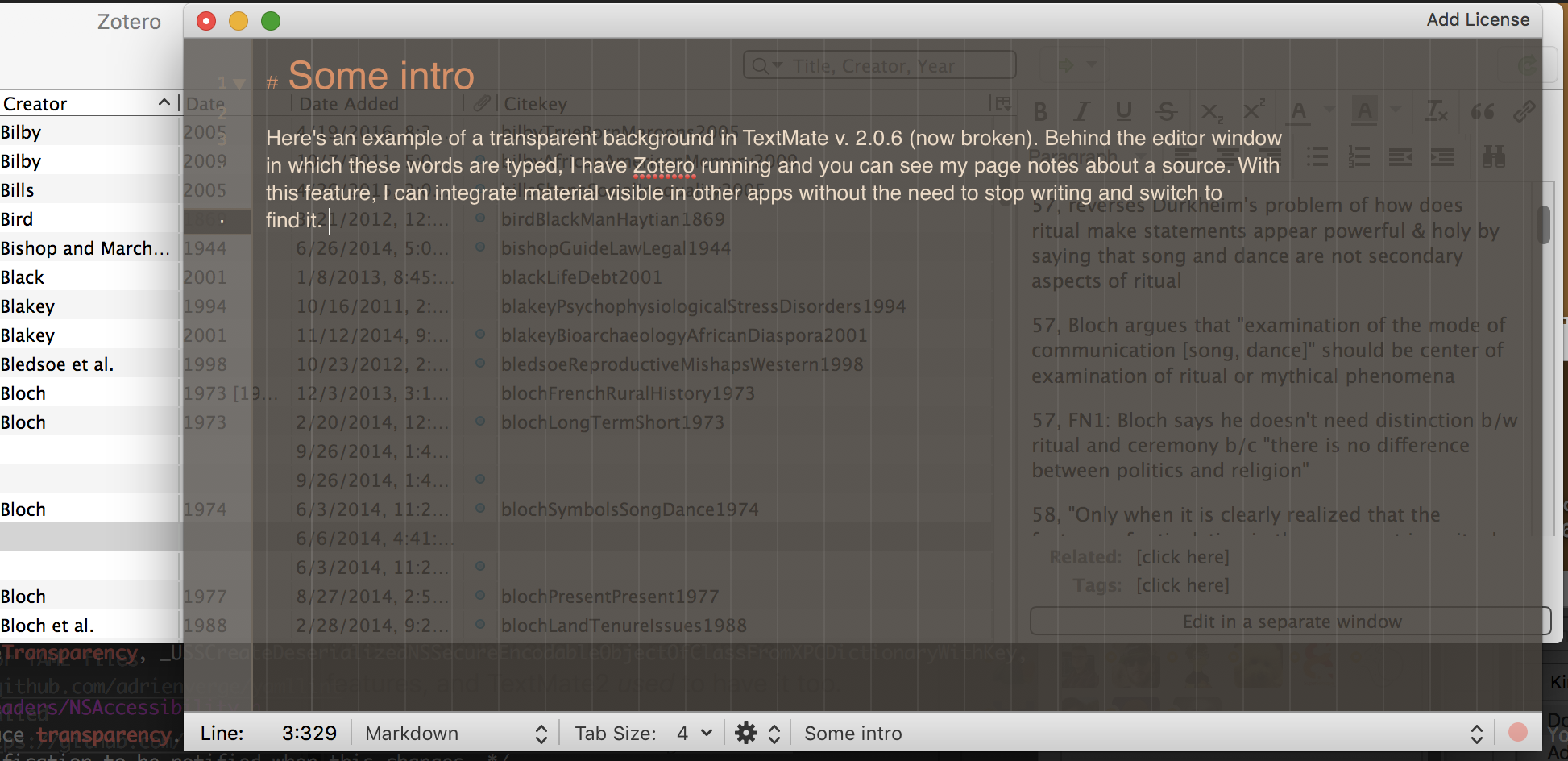The height and width of the screenshot is (761, 1568).
Task: Select Bloch et al. row
Action: coord(89,626)
